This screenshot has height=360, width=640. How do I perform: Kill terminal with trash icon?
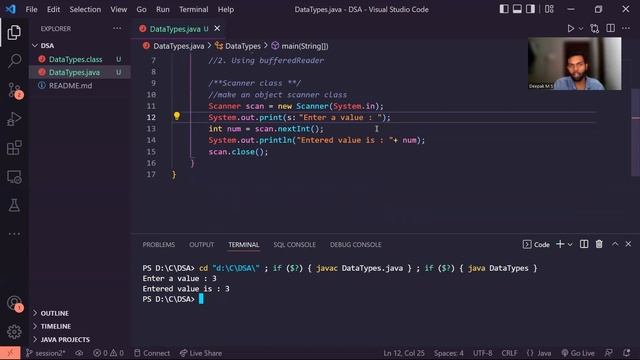click(x=599, y=244)
